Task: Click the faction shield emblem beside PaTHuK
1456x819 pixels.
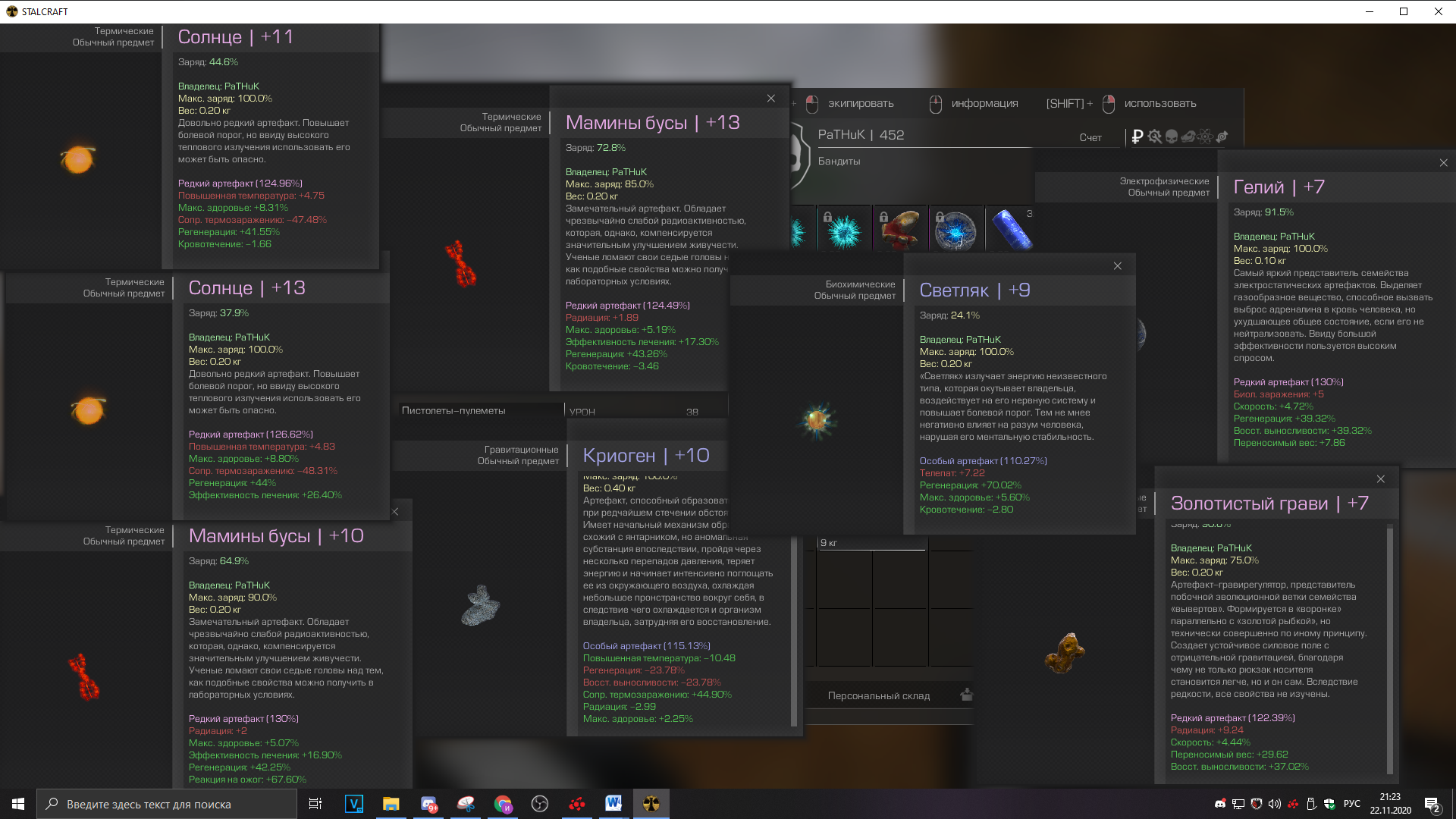Action: click(799, 156)
